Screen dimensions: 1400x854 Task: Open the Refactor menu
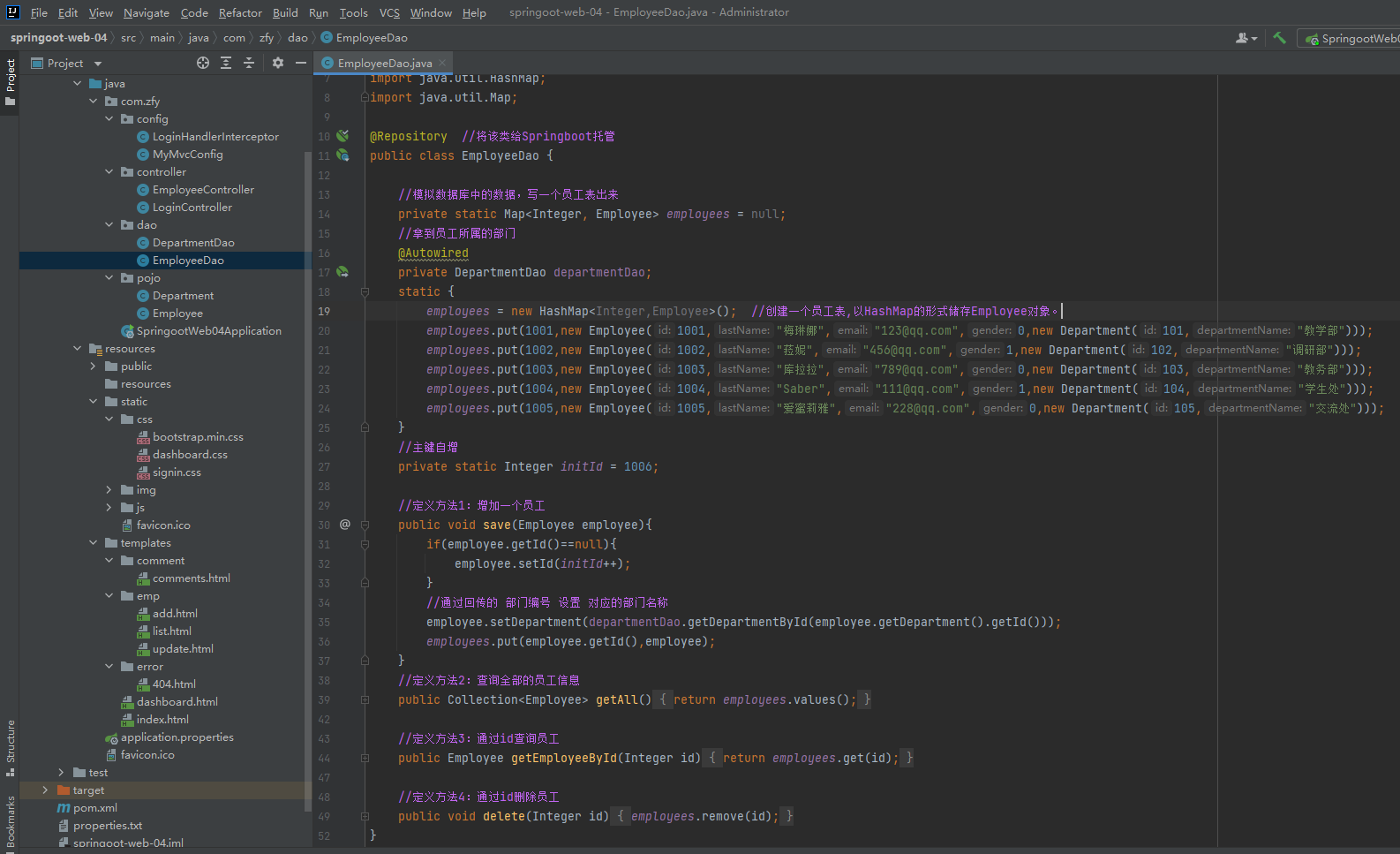pyautogui.click(x=240, y=12)
